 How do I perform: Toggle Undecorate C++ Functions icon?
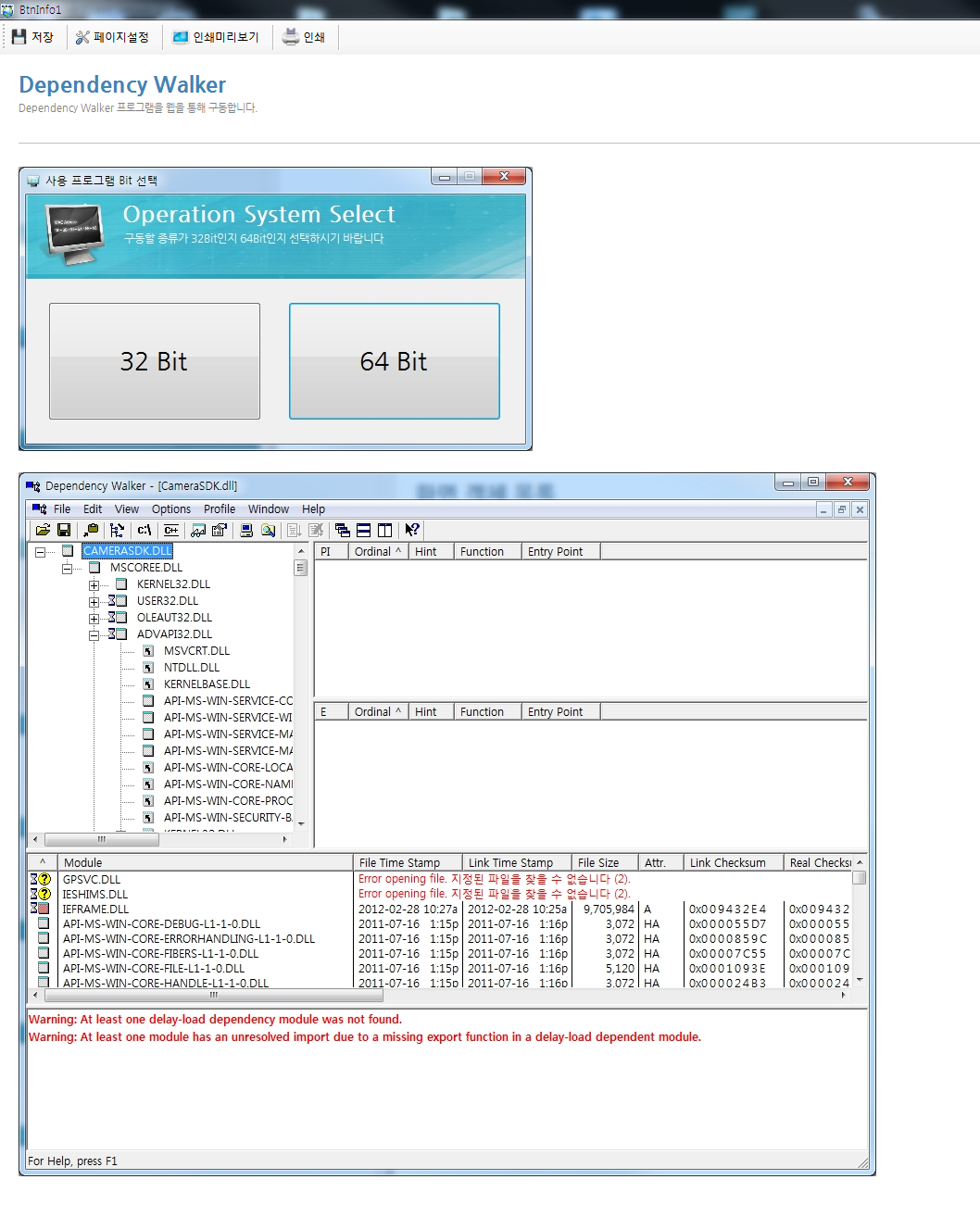171,530
